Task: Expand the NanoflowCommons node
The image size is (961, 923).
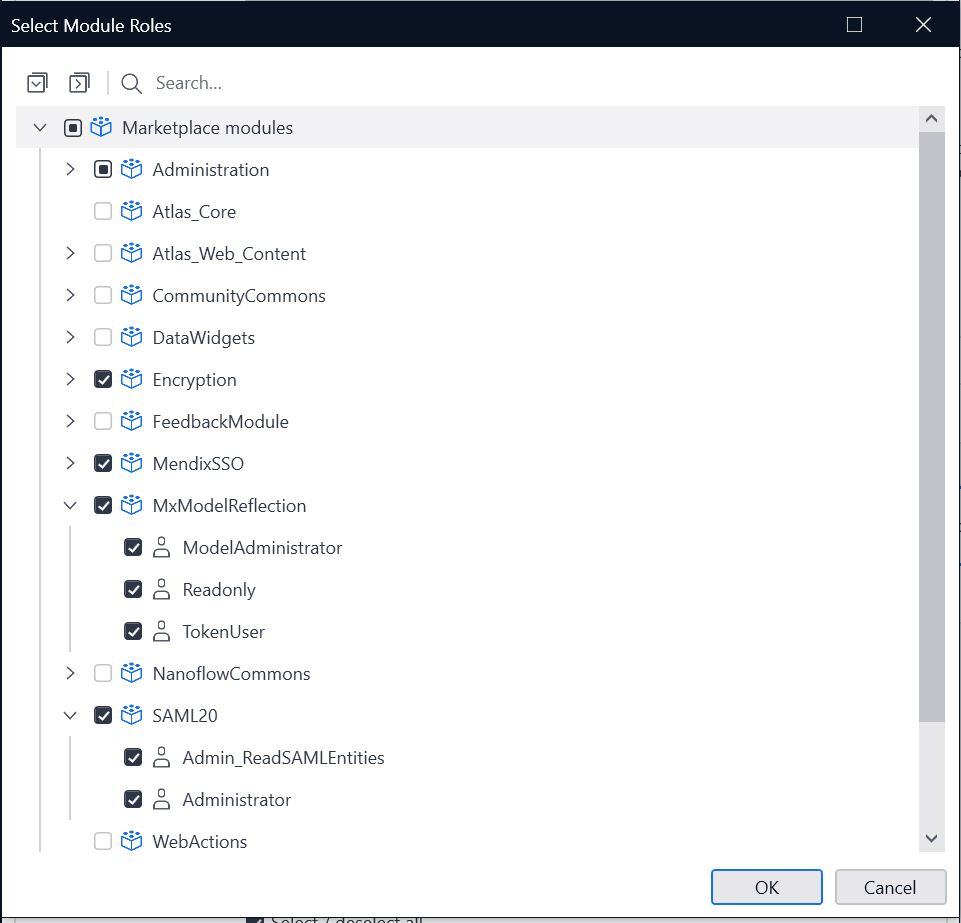Action: [70, 673]
